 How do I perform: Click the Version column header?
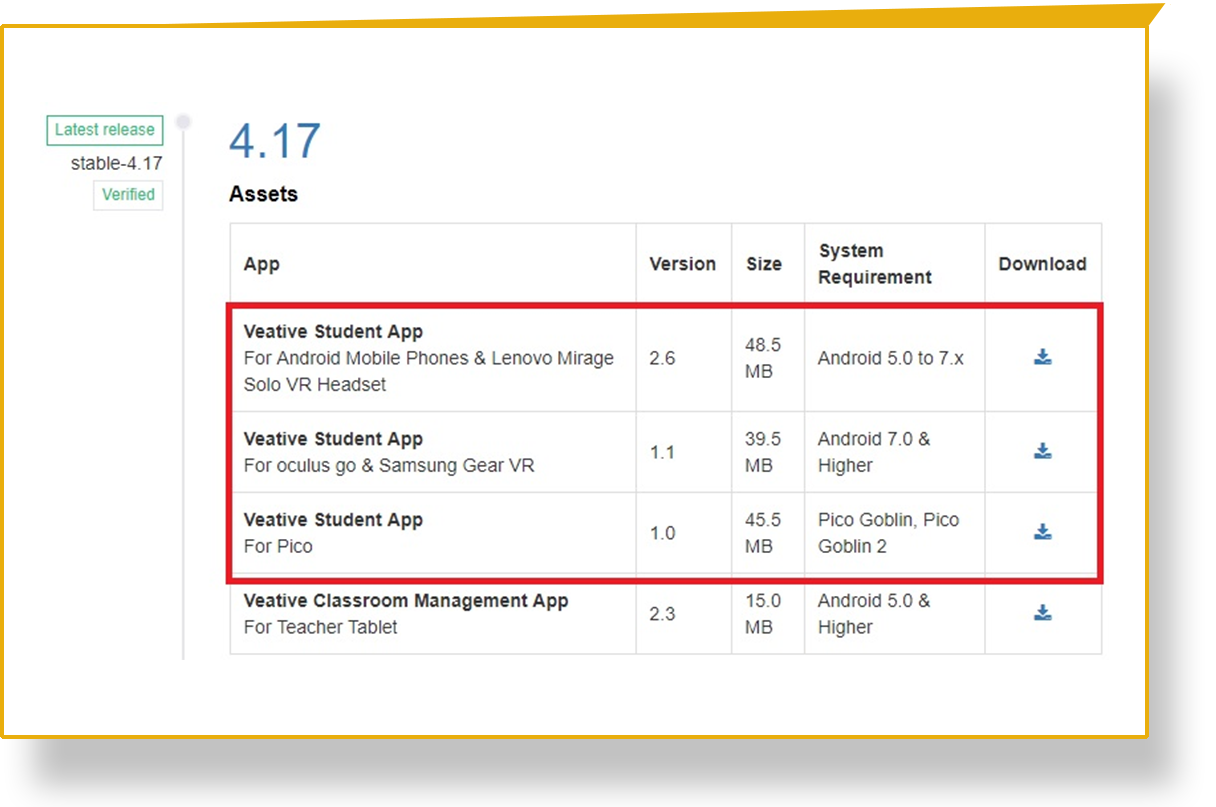click(x=683, y=264)
